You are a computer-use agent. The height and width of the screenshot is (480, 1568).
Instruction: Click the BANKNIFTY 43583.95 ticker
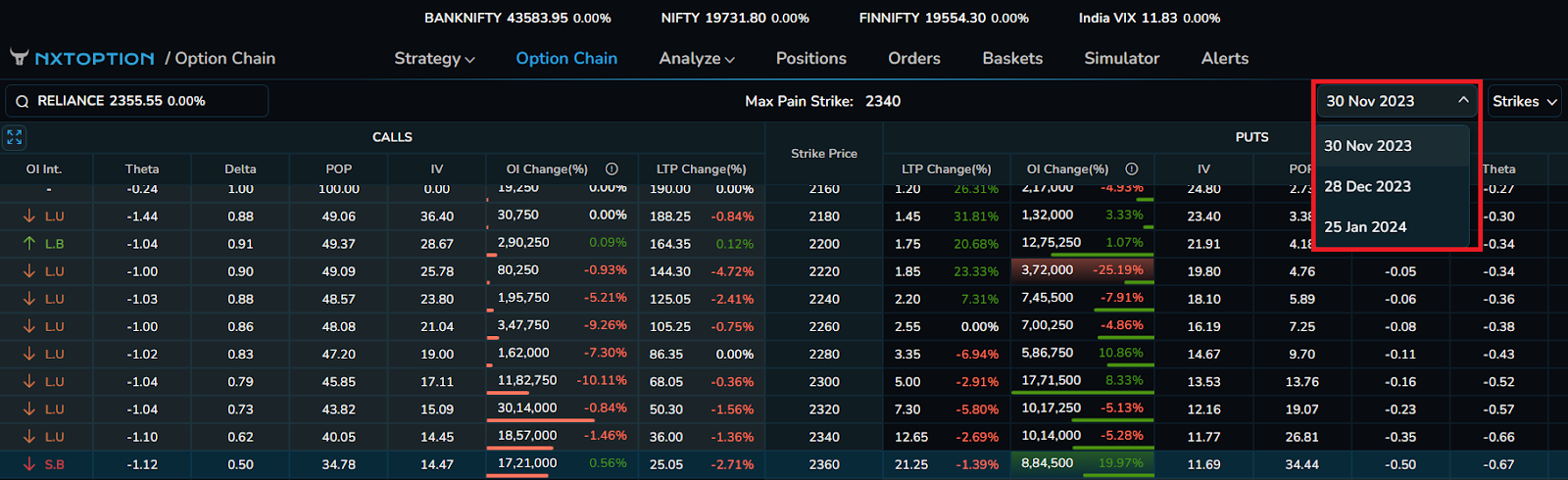point(517,18)
